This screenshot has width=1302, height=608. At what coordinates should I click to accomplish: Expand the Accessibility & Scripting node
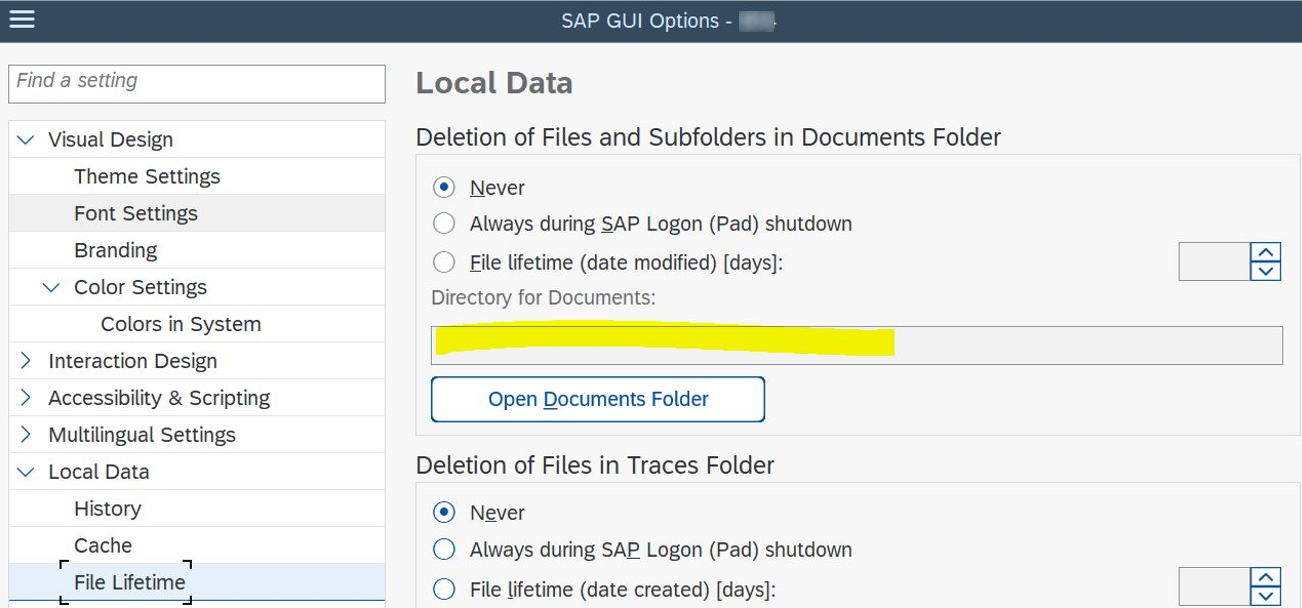tap(26, 398)
